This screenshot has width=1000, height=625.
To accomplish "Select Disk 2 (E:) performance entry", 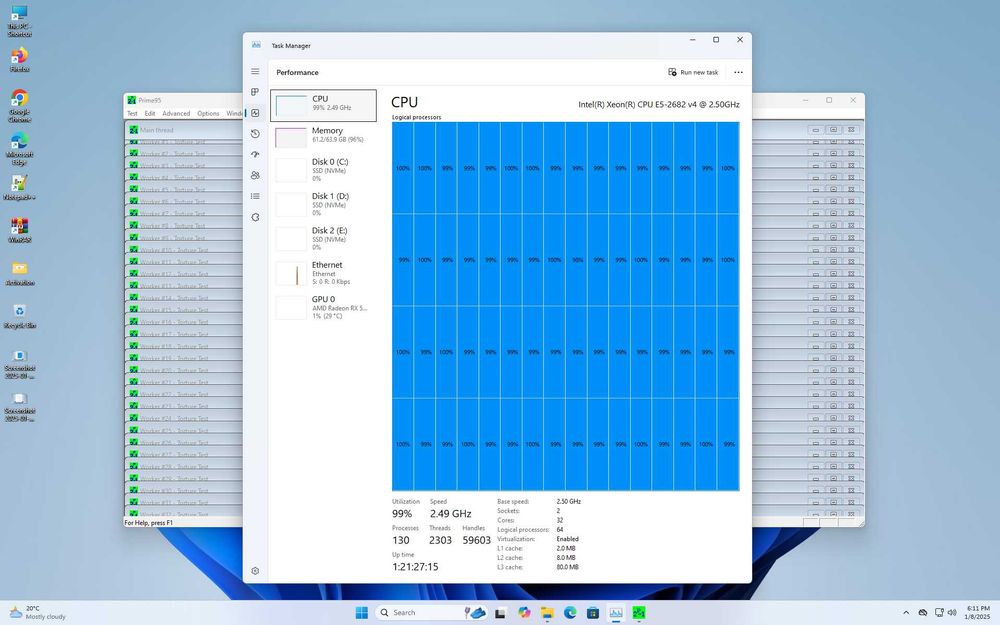I will (x=323, y=239).
